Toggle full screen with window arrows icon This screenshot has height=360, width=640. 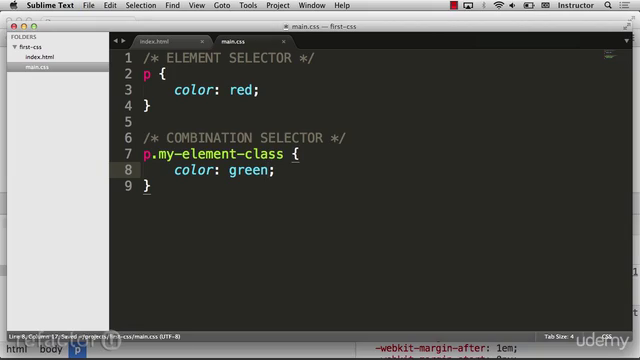627,27
